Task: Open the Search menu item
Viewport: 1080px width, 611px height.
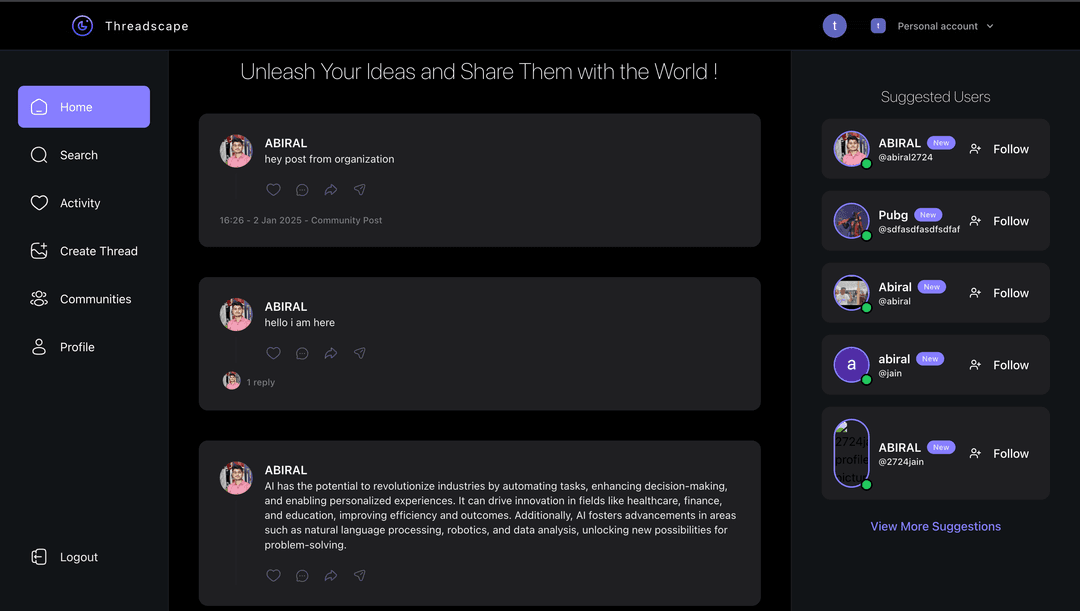Action: click(78, 155)
